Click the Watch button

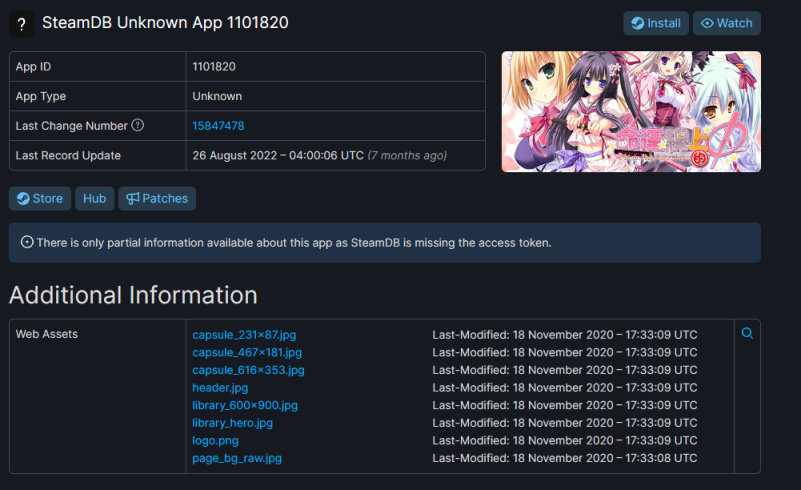tap(726, 24)
